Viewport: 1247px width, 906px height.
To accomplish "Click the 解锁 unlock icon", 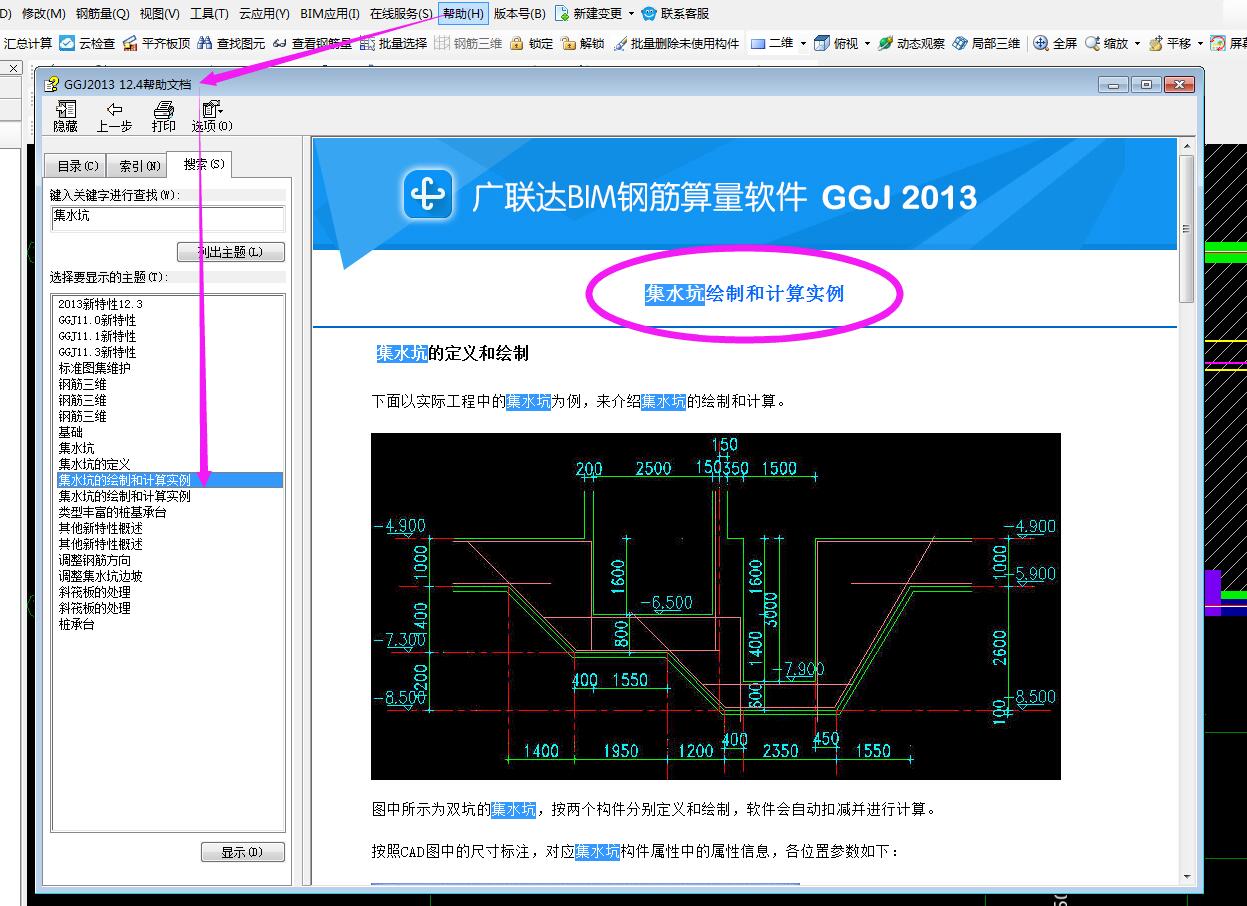I will tap(582, 43).
